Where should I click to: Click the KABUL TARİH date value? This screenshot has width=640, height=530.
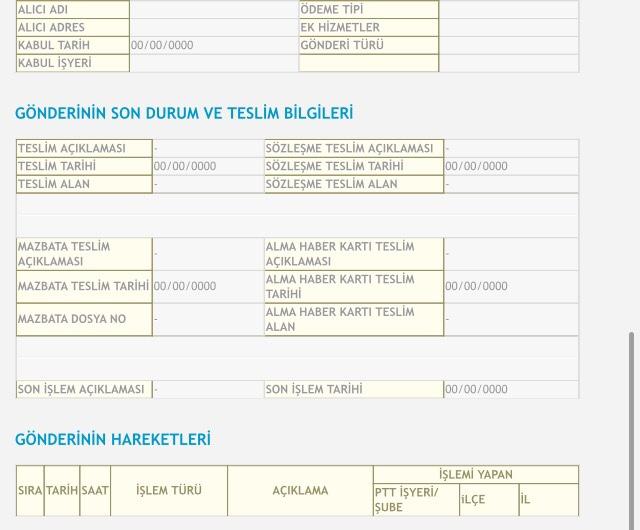coord(162,45)
